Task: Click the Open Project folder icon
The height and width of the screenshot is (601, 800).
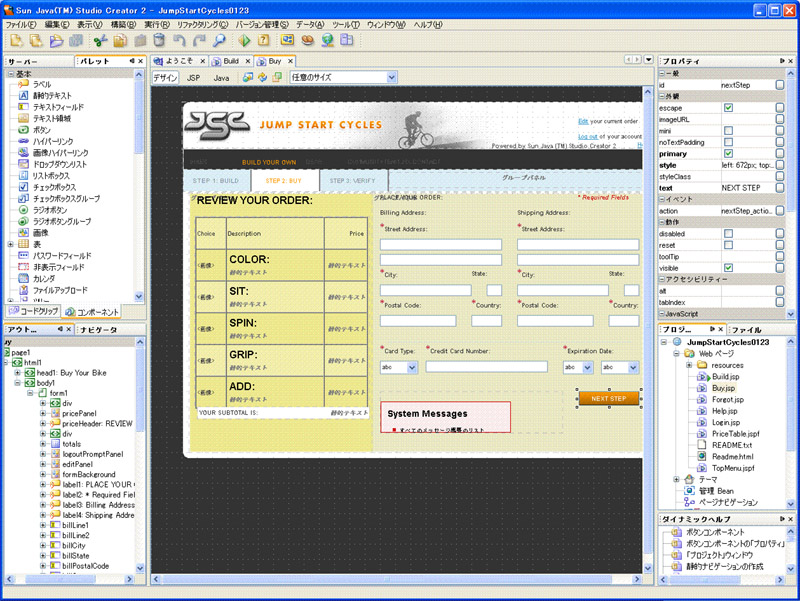Action: [x=56, y=41]
